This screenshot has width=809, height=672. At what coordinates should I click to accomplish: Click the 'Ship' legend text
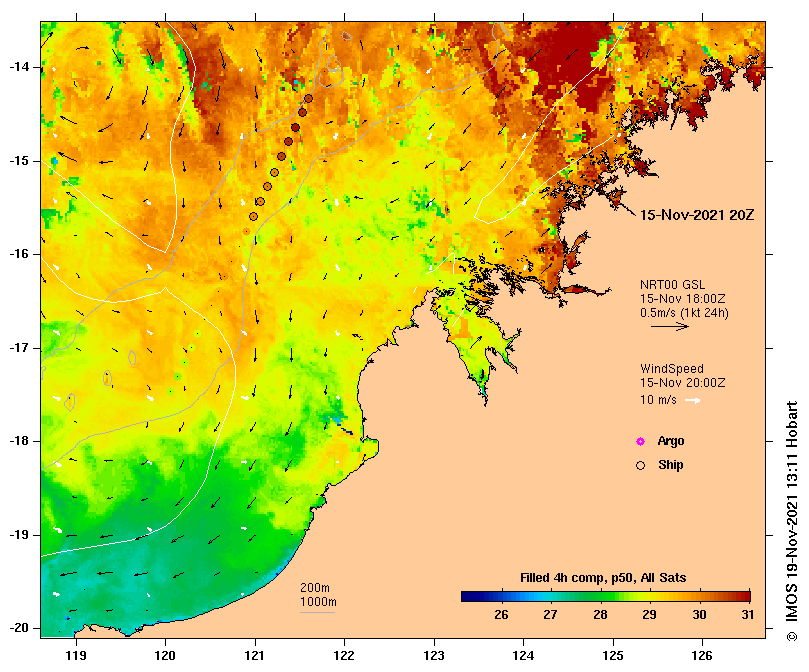(671, 465)
